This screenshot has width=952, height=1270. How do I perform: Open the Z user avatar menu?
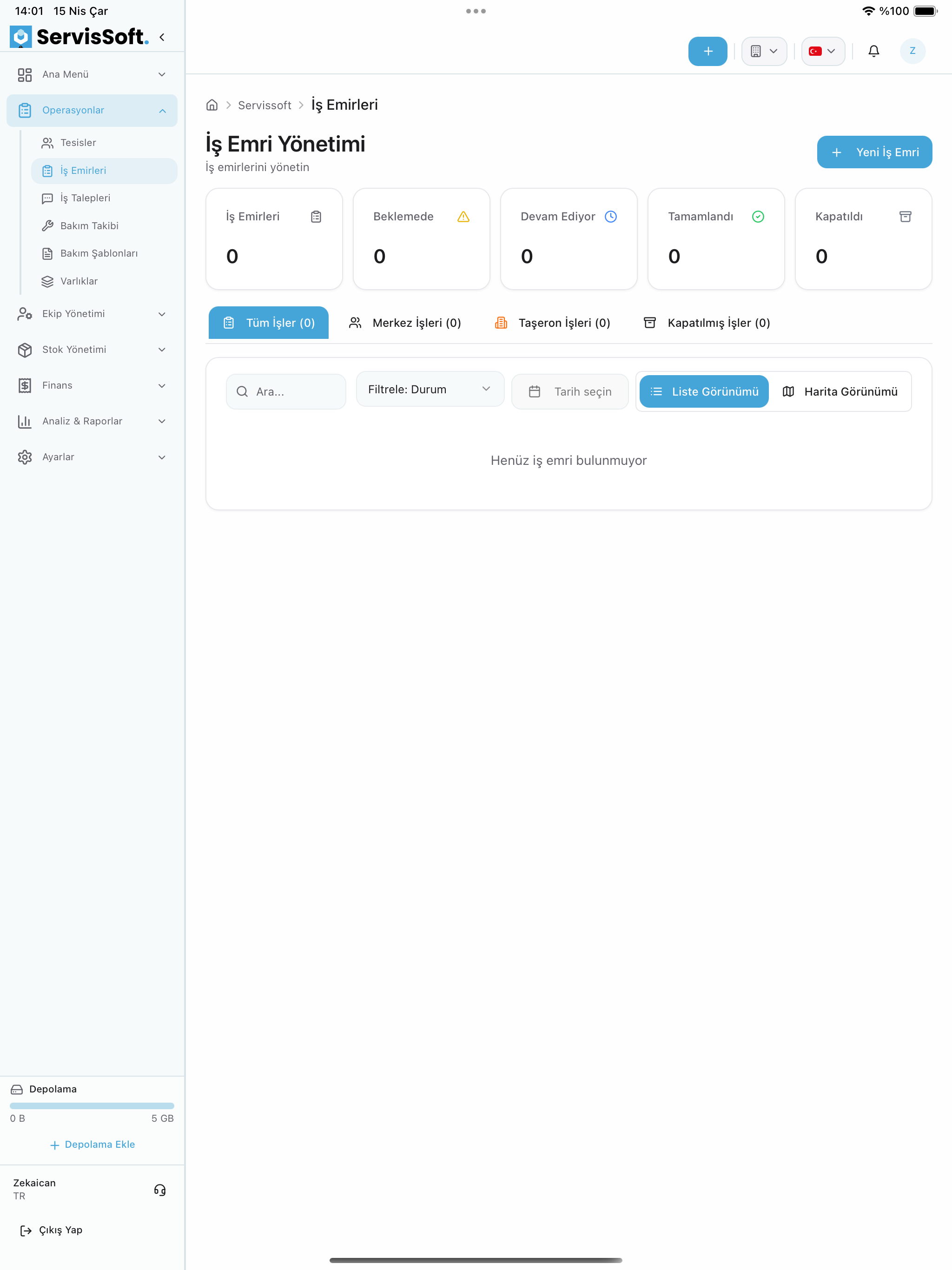coord(912,51)
